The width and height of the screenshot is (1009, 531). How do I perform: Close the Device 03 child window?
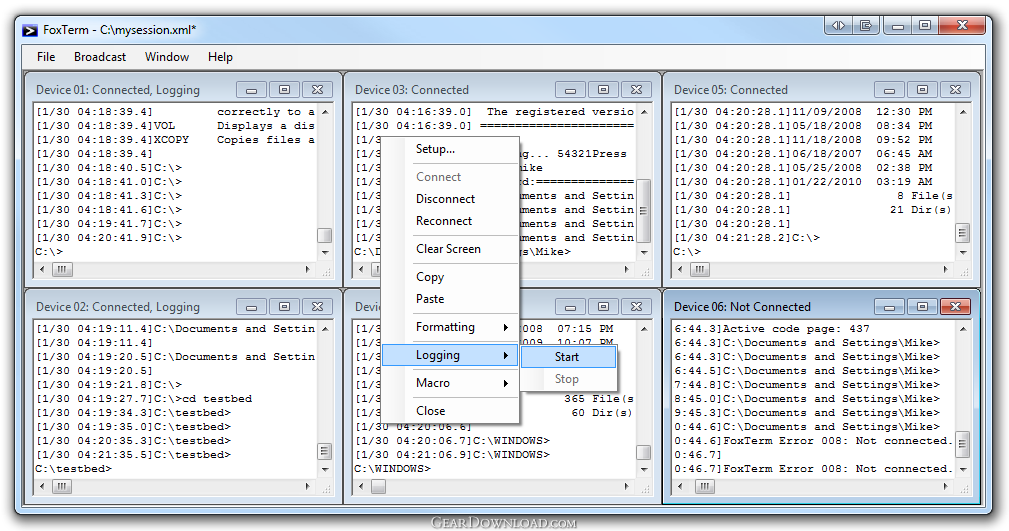point(636,90)
